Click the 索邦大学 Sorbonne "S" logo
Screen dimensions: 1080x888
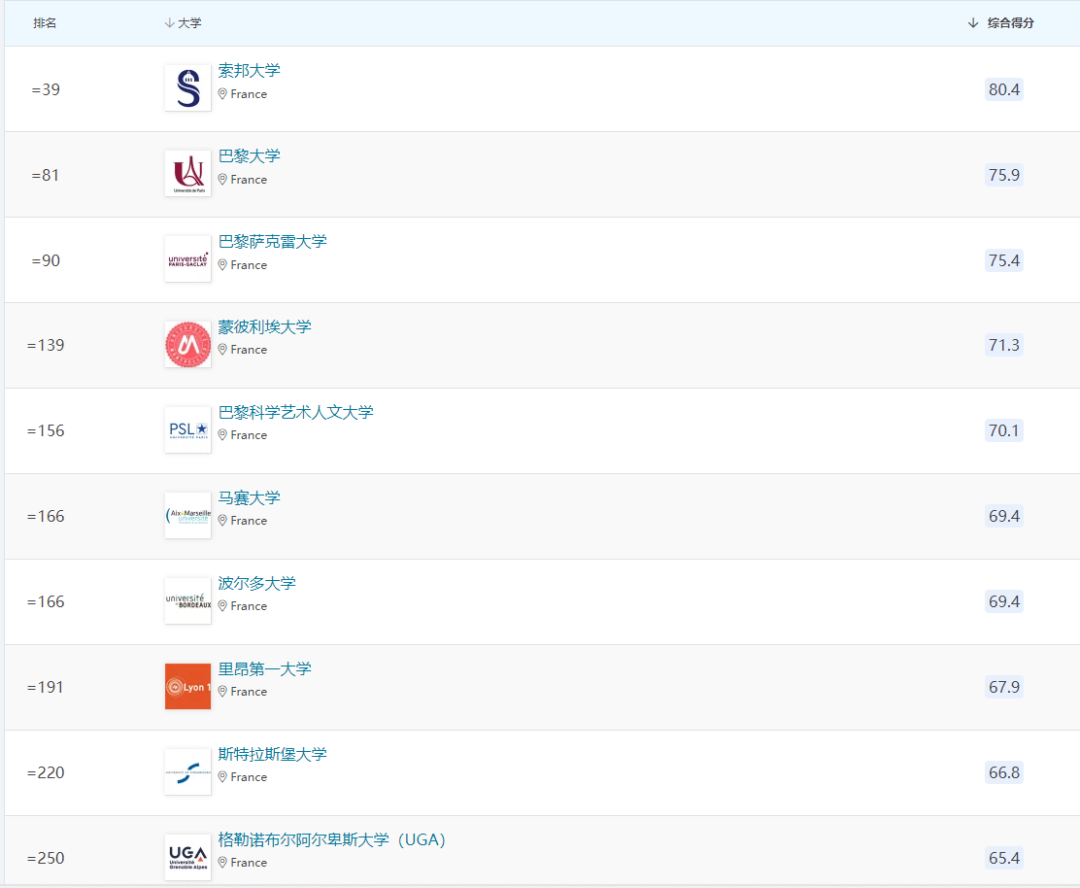pos(187,87)
